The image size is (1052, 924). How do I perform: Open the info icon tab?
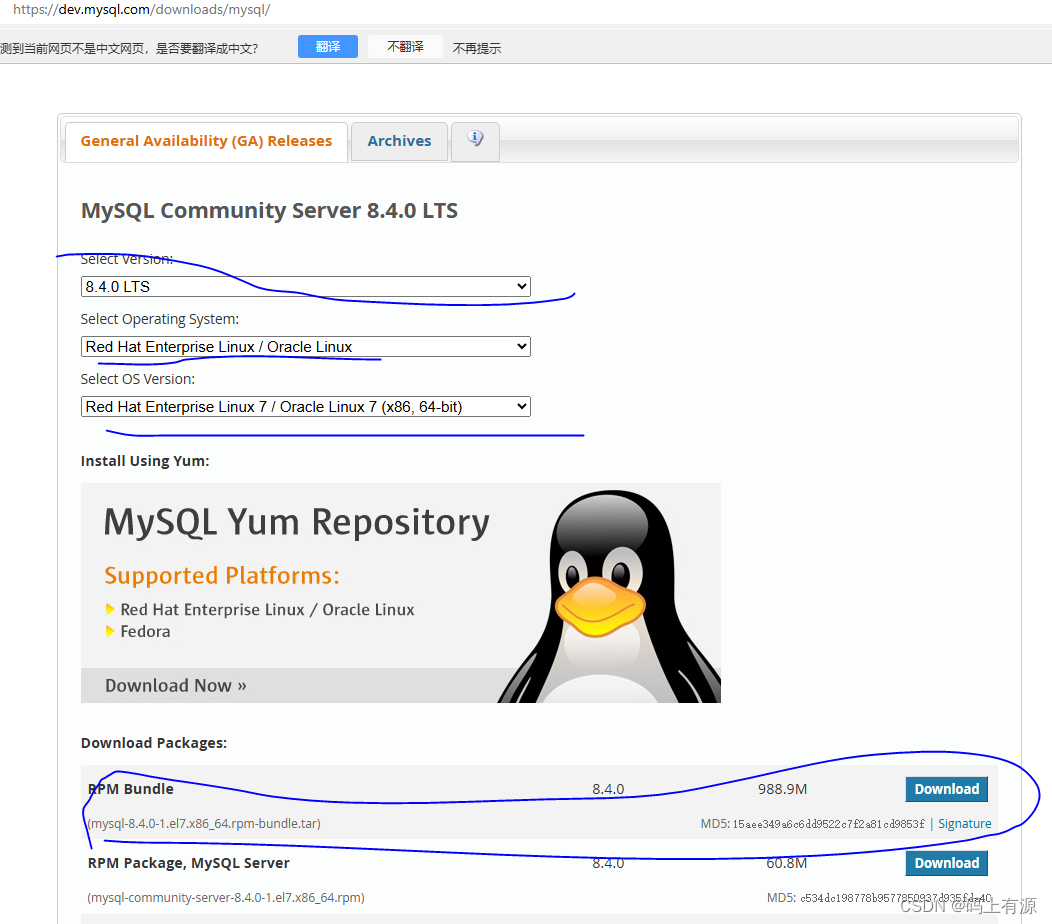coord(475,141)
